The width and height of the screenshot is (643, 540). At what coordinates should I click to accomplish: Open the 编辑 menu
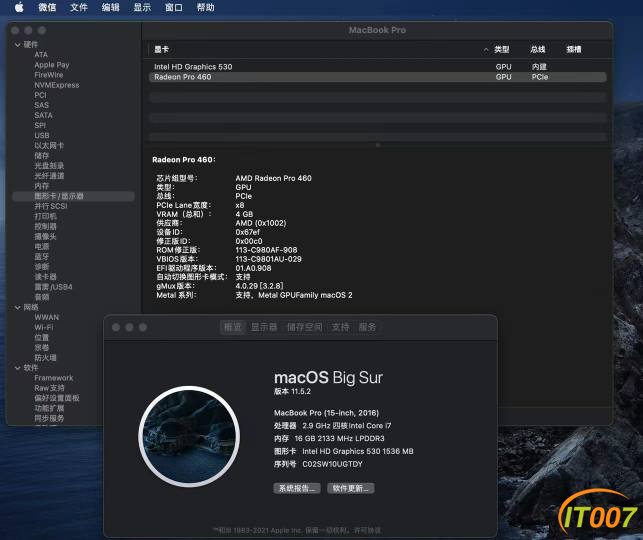pyautogui.click(x=110, y=7)
